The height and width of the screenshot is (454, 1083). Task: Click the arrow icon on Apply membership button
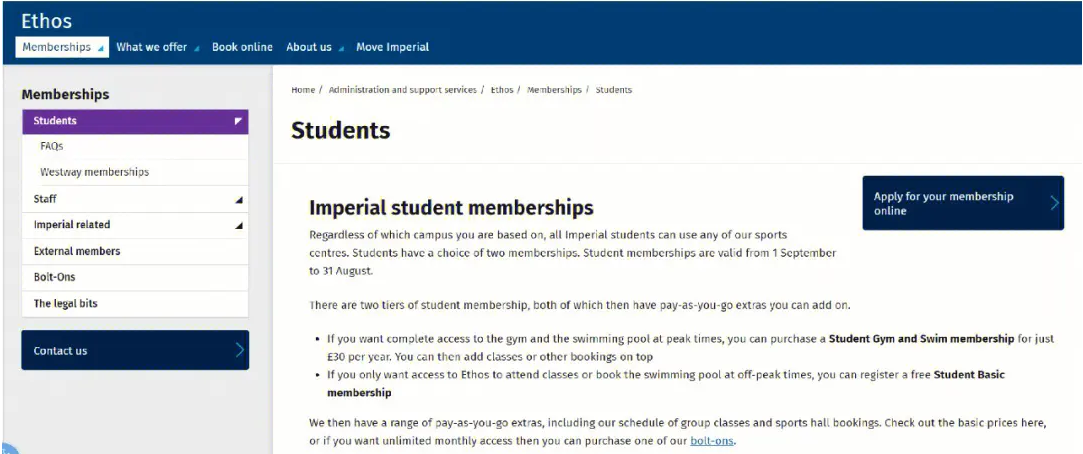1054,202
